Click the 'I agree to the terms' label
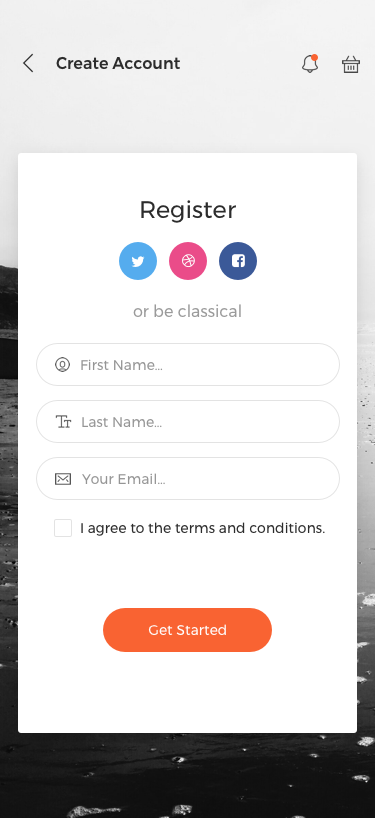The image size is (375, 818). (x=202, y=528)
